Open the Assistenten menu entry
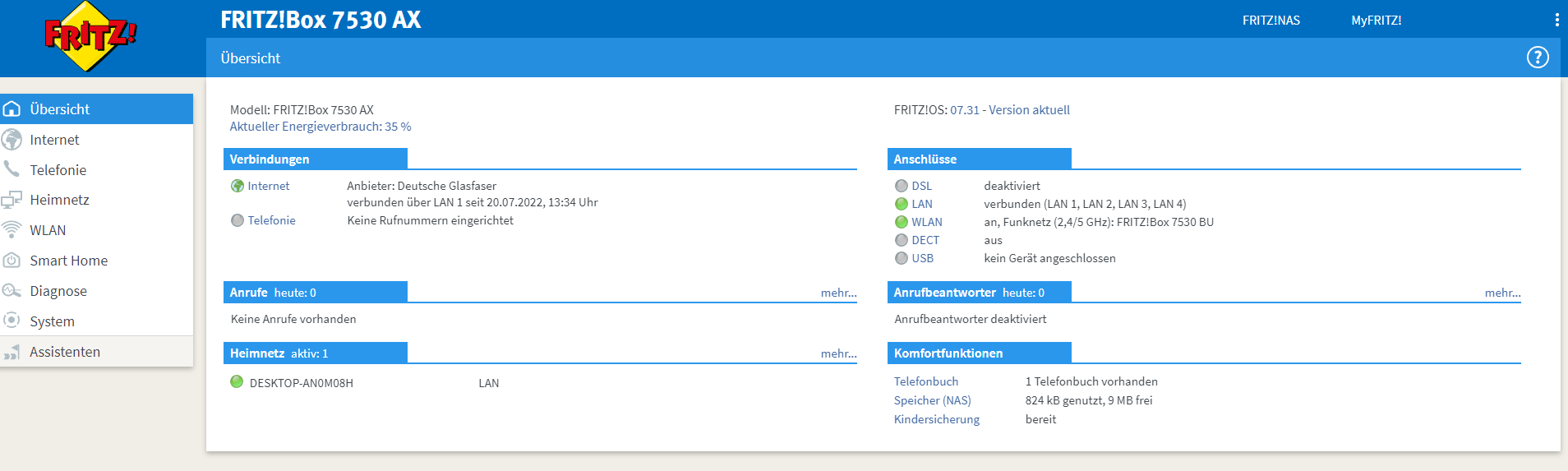 pyautogui.click(x=96, y=352)
